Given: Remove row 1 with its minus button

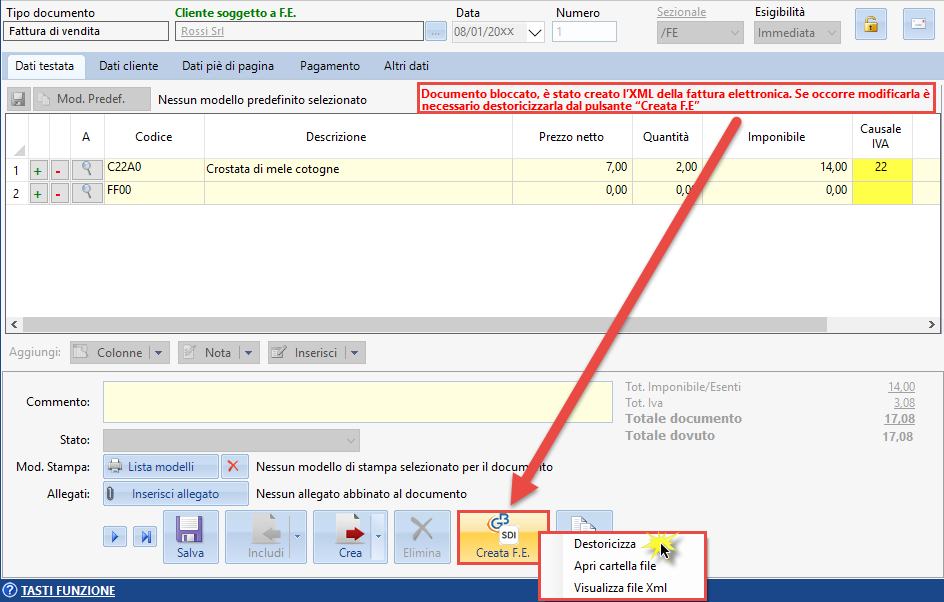Looking at the screenshot, I should 58,171.
